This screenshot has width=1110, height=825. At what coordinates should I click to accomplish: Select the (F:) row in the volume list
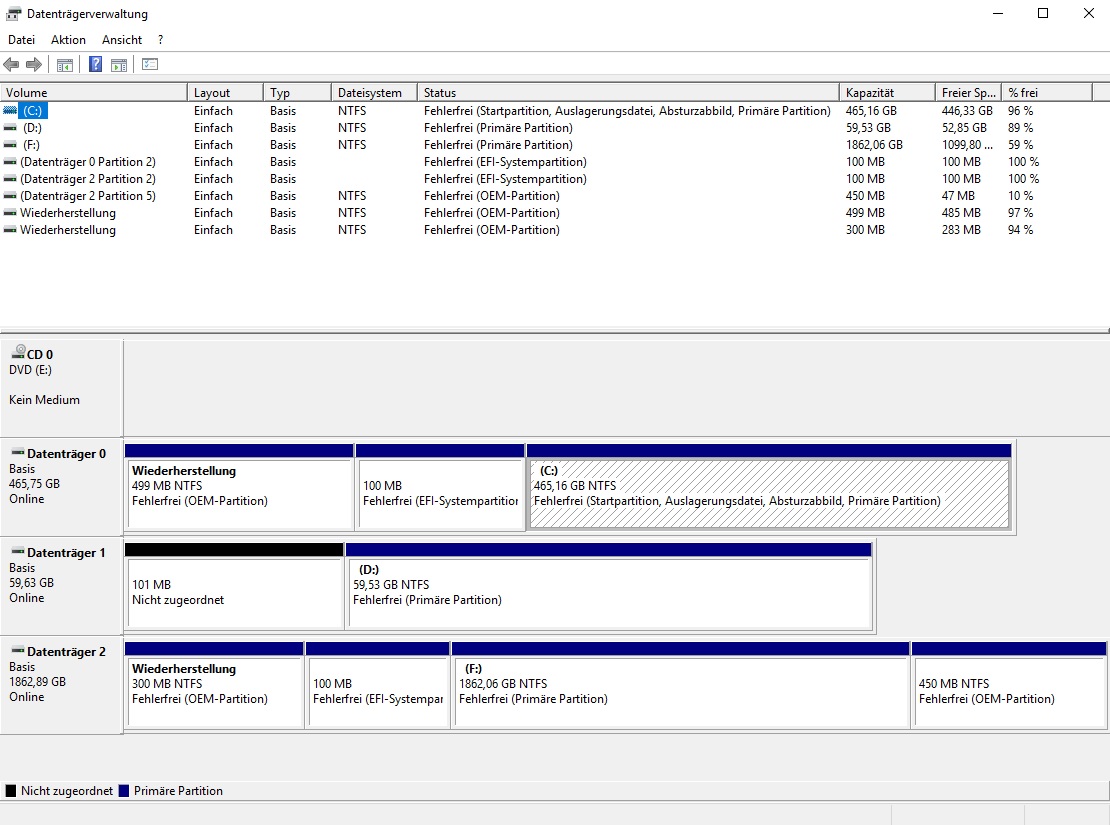tap(554, 144)
